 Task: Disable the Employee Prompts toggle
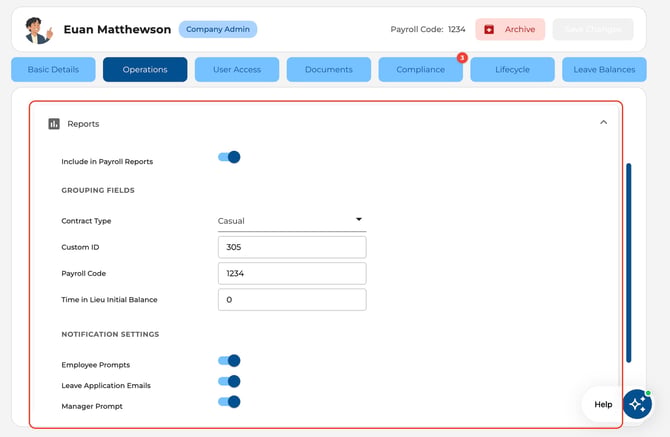229,361
